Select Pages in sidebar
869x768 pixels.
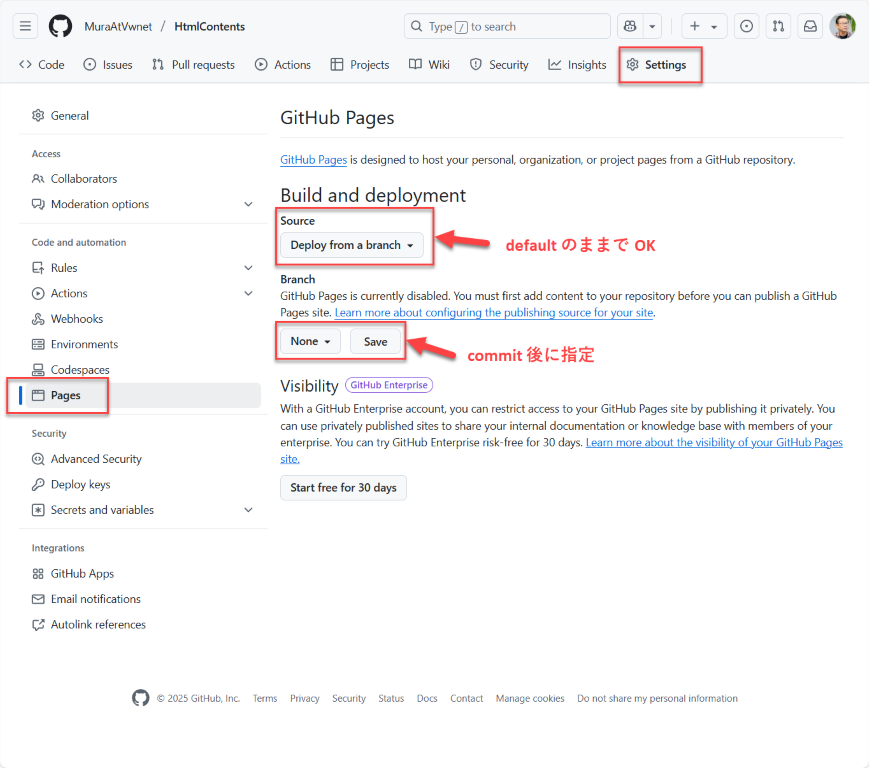(143, 396)
